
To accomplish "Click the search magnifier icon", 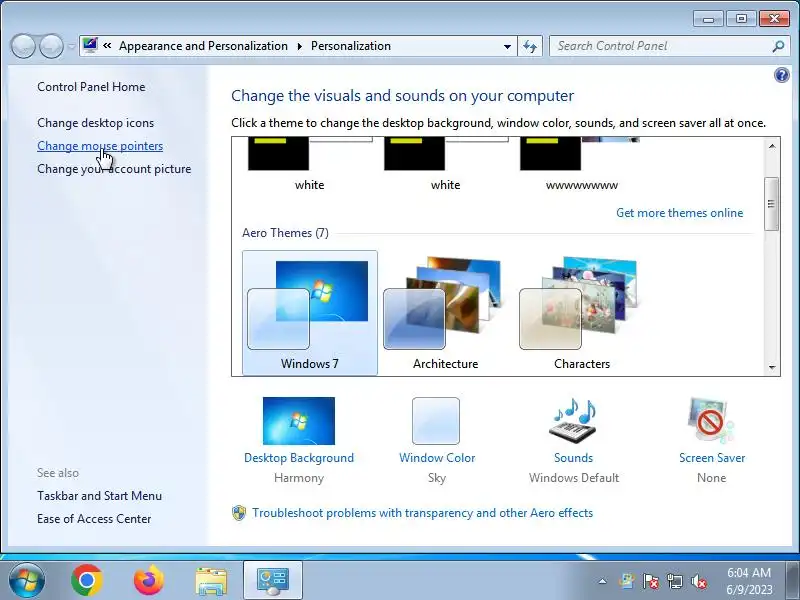I will pyautogui.click(x=778, y=46).
